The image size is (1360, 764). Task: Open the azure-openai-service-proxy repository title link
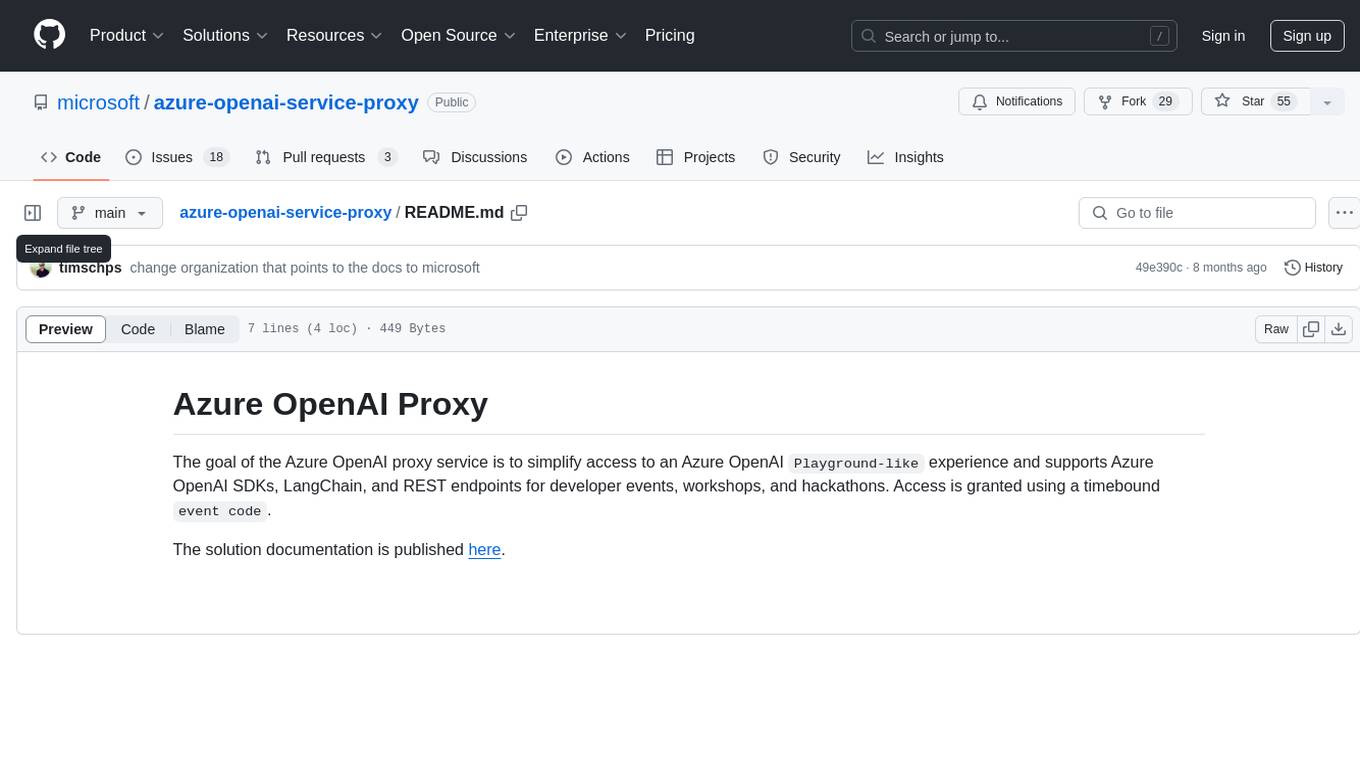coord(286,102)
